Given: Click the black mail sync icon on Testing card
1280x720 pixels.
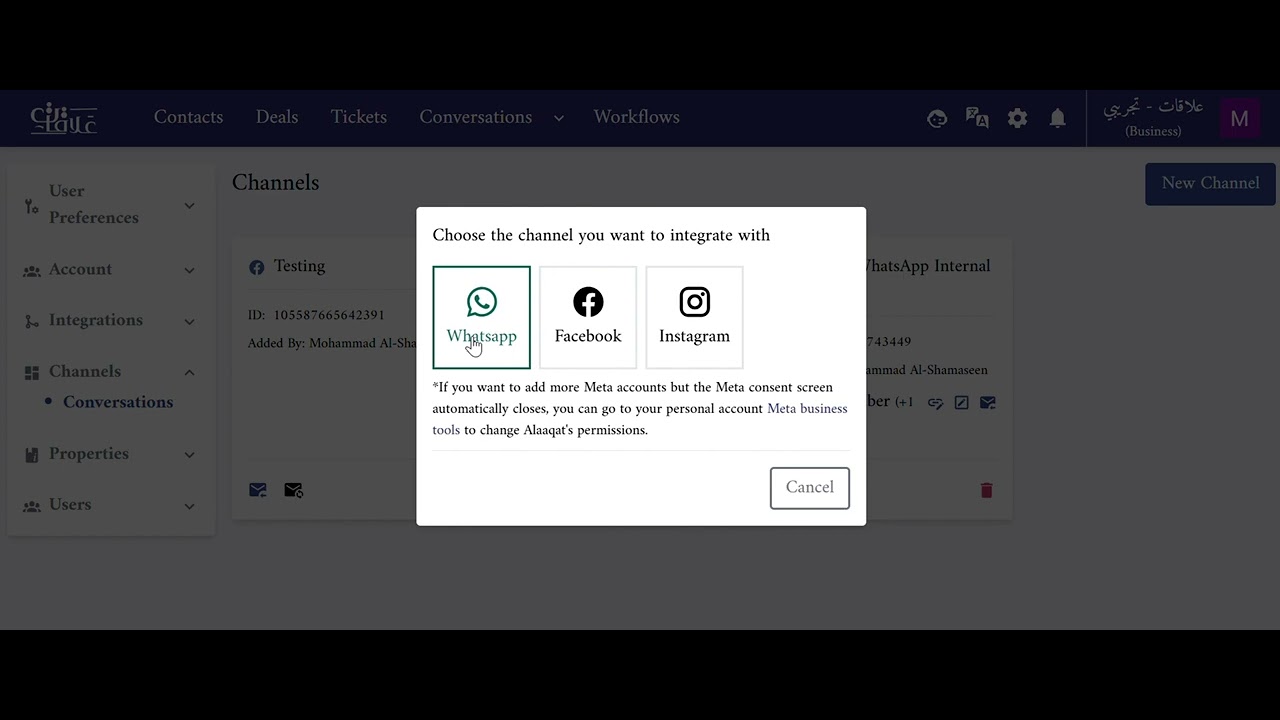Looking at the screenshot, I should click(293, 490).
